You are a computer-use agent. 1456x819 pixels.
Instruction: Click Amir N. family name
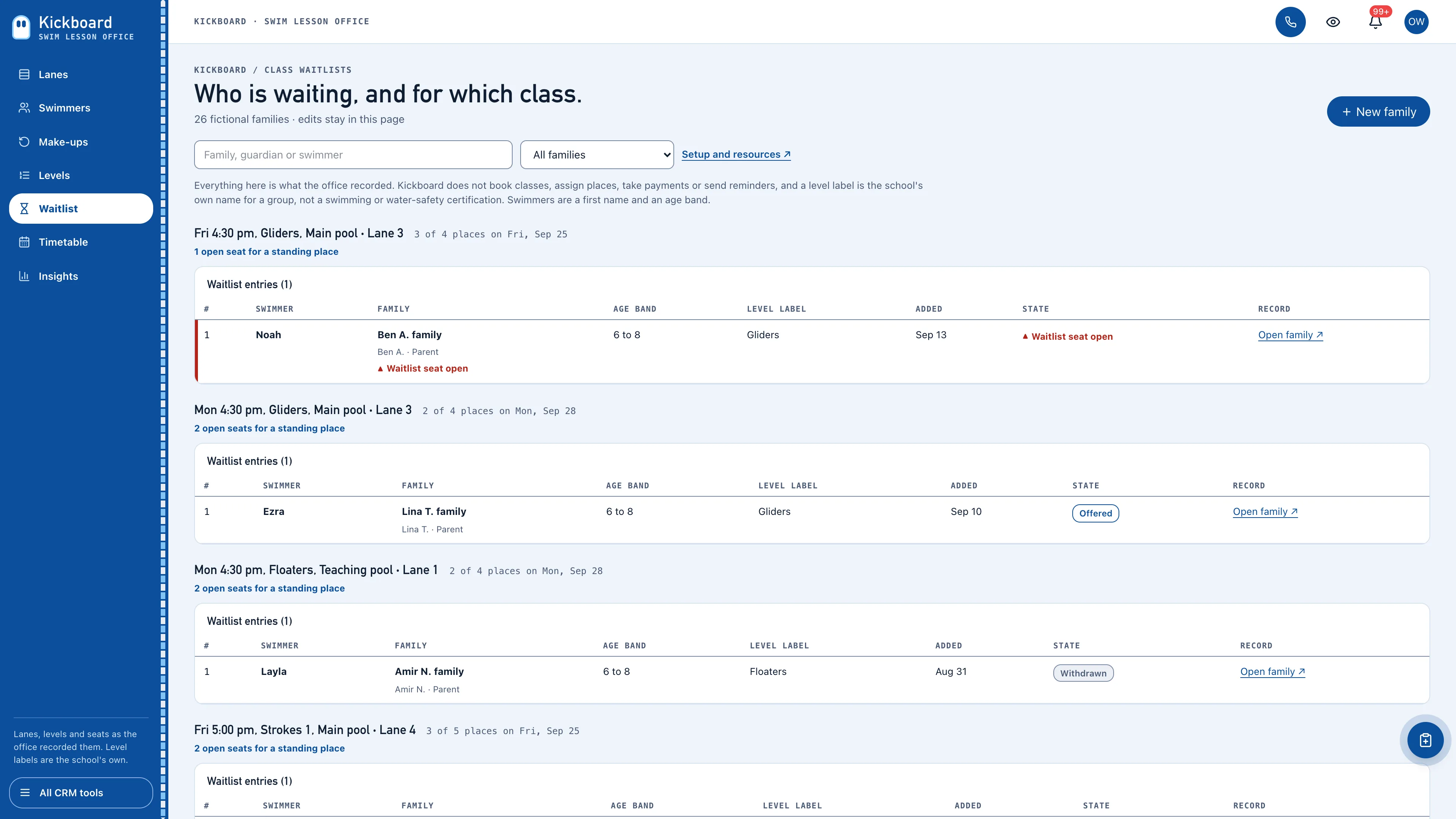429,672
